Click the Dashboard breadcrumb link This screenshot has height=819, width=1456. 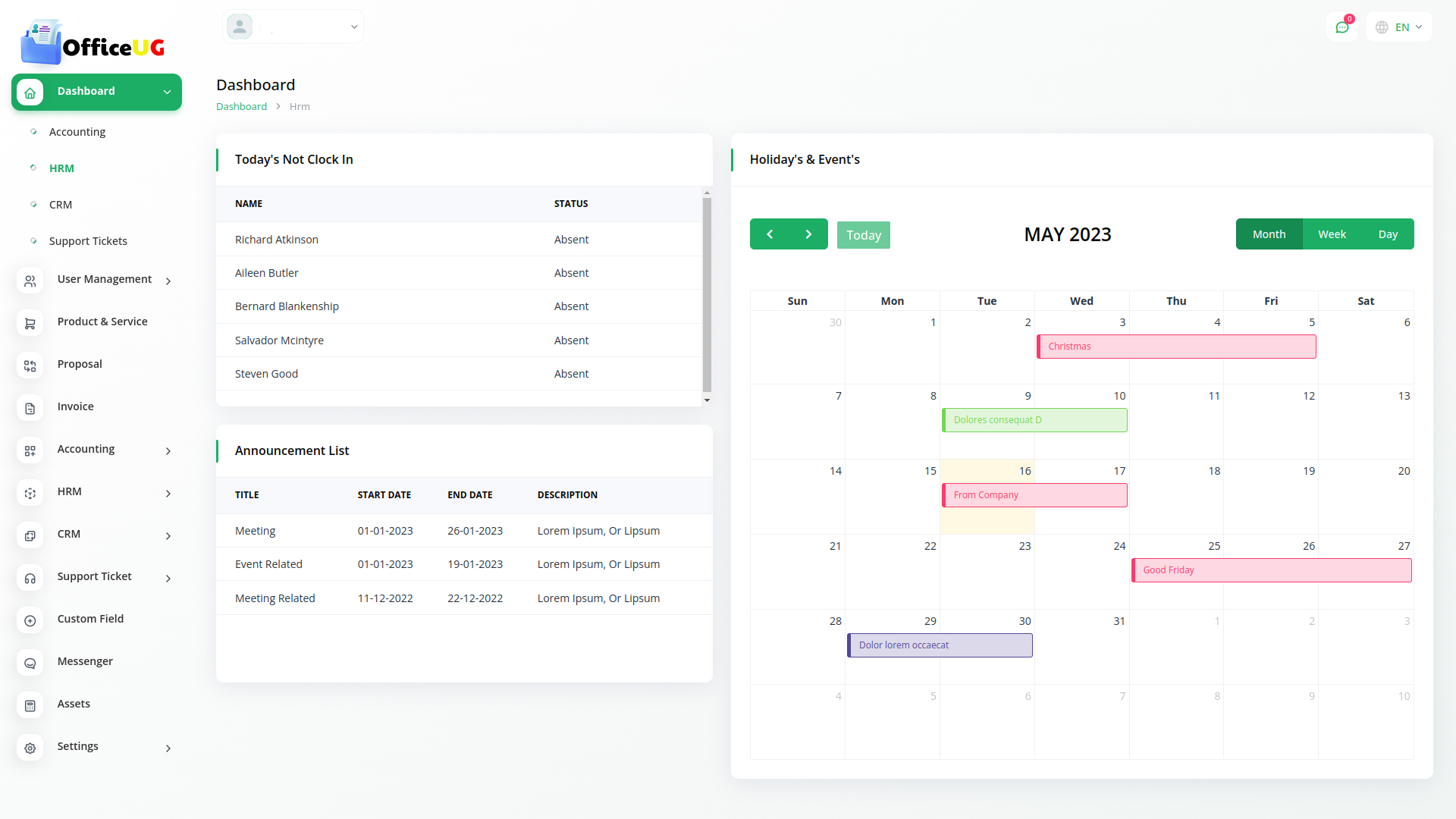pyautogui.click(x=241, y=106)
